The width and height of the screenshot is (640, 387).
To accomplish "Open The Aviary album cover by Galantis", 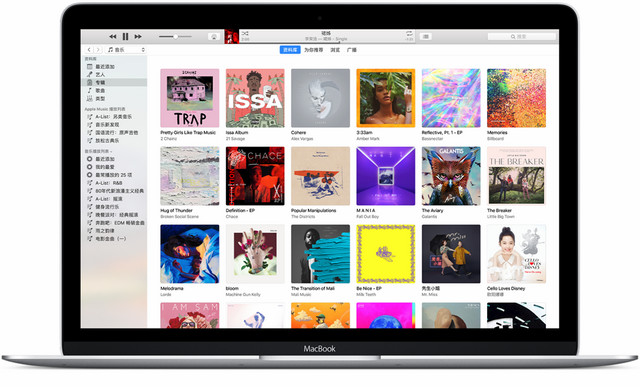I will pyautogui.click(x=451, y=176).
